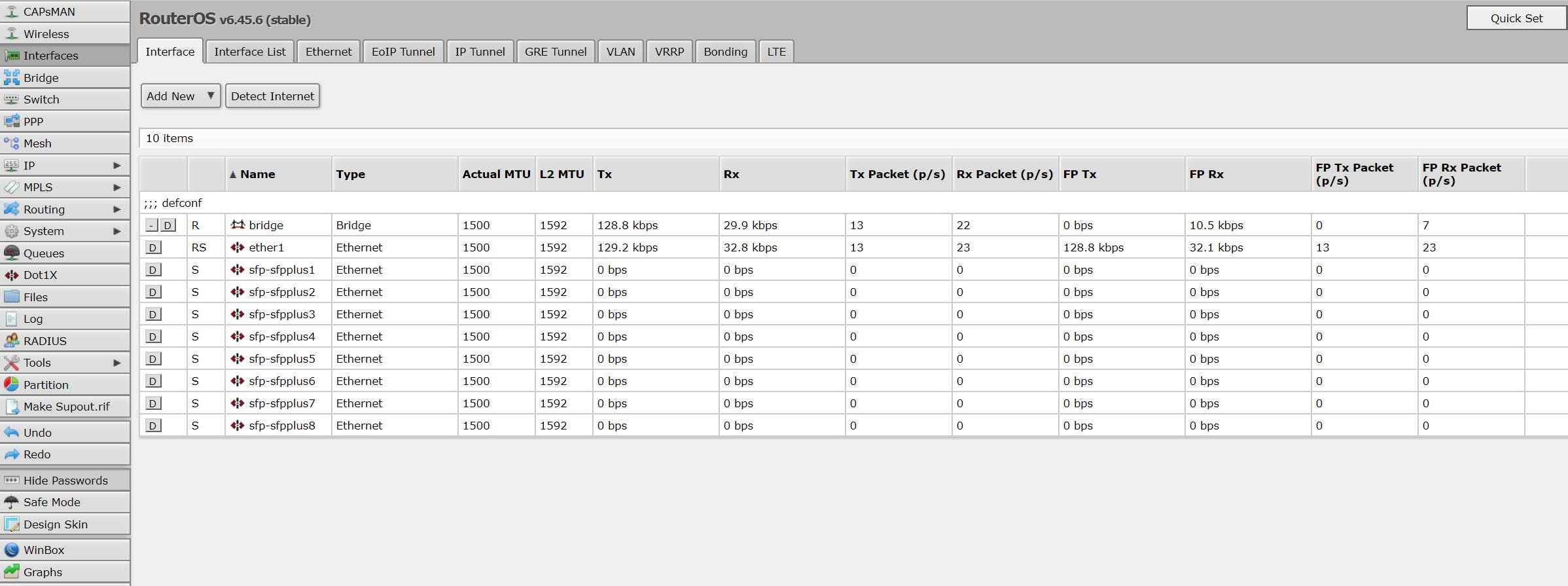Open the Ethernet tab
The height and width of the screenshot is (586, 1568).
(x=329, y=52)
